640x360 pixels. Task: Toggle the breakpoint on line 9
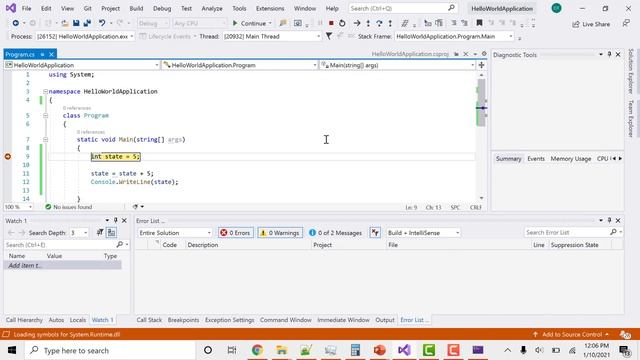(7, 156)
